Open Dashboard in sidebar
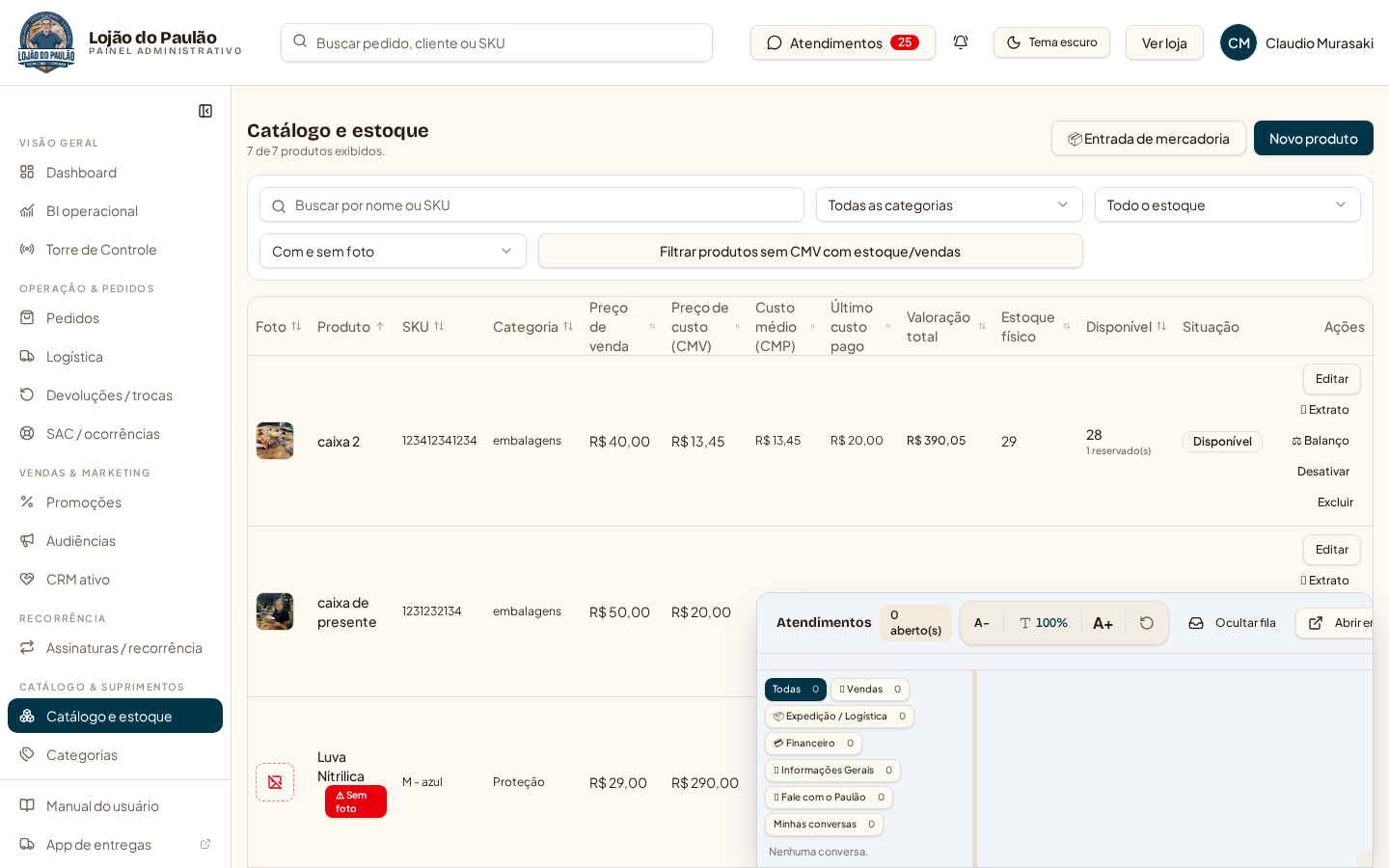 tap(115, 172)
